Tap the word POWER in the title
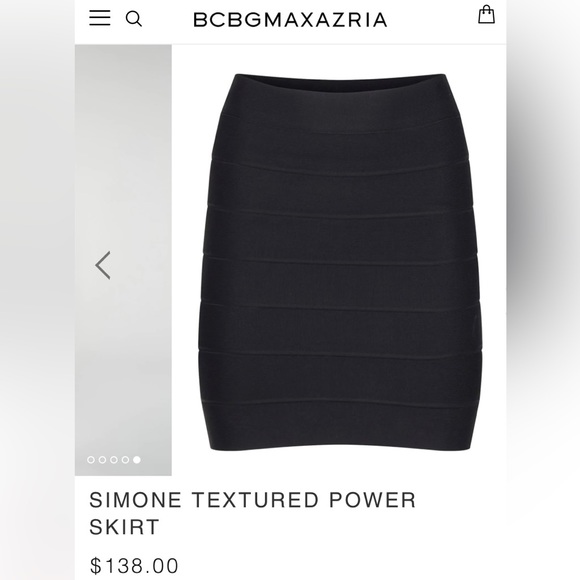 (x=372, y=500)
